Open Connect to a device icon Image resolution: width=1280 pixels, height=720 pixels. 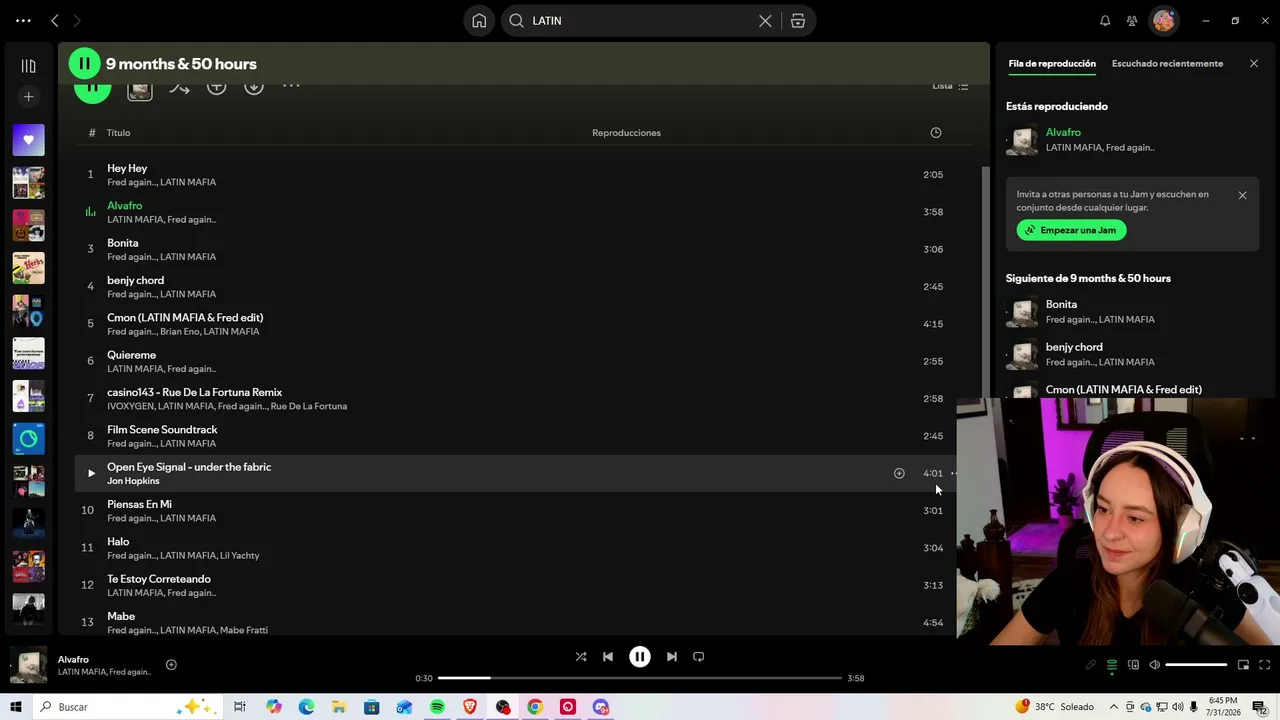[1133, 665]
